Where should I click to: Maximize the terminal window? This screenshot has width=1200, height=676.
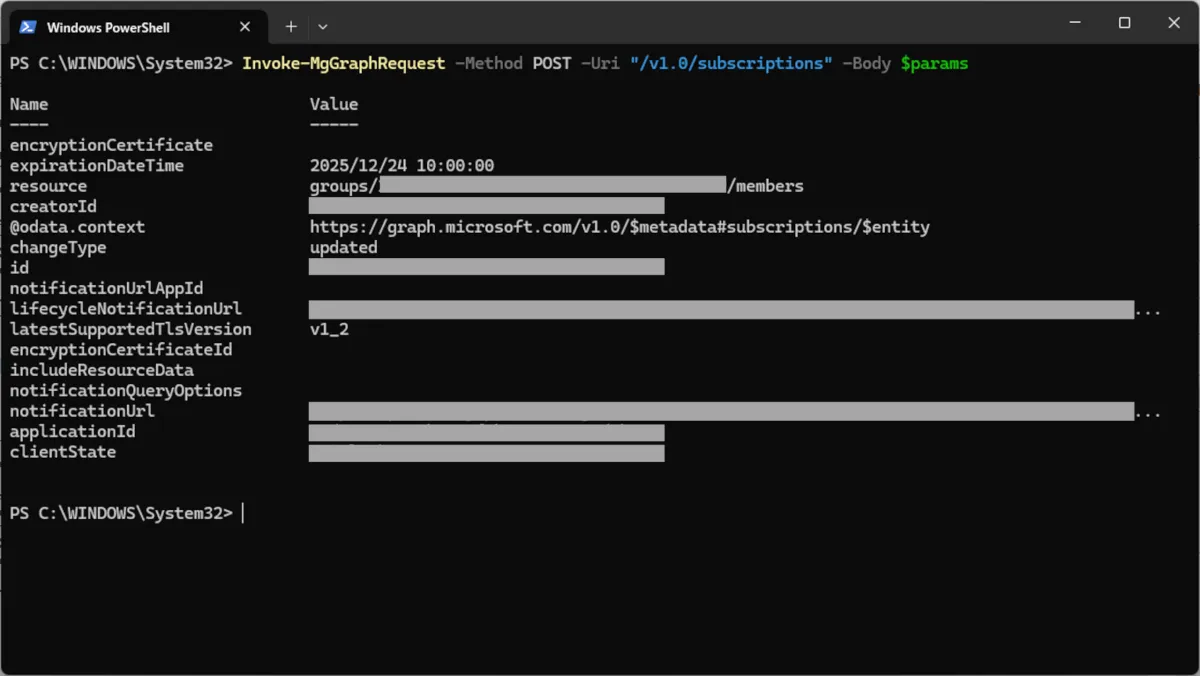(1124, 23)
